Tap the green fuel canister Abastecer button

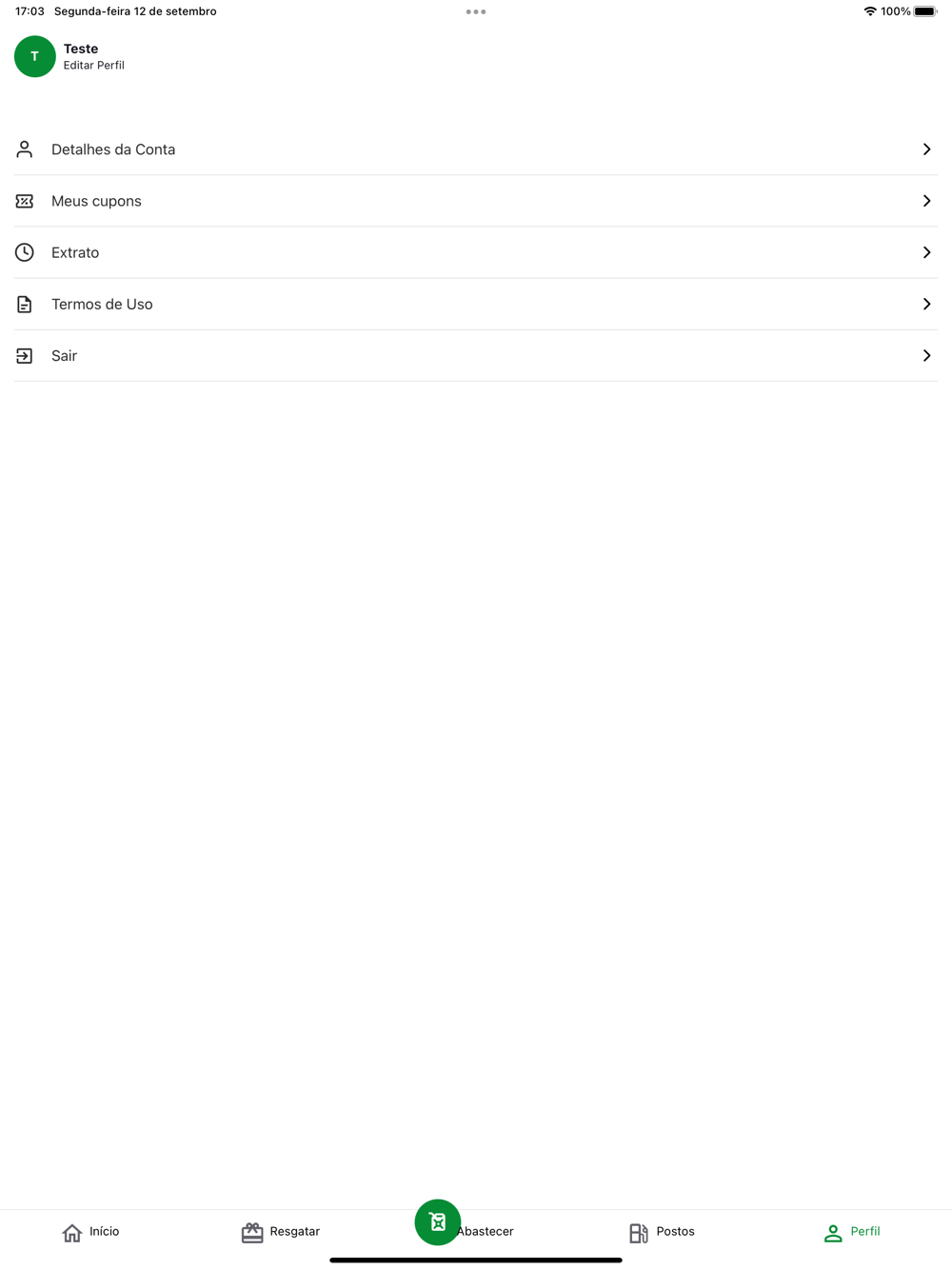point(438,1221)
